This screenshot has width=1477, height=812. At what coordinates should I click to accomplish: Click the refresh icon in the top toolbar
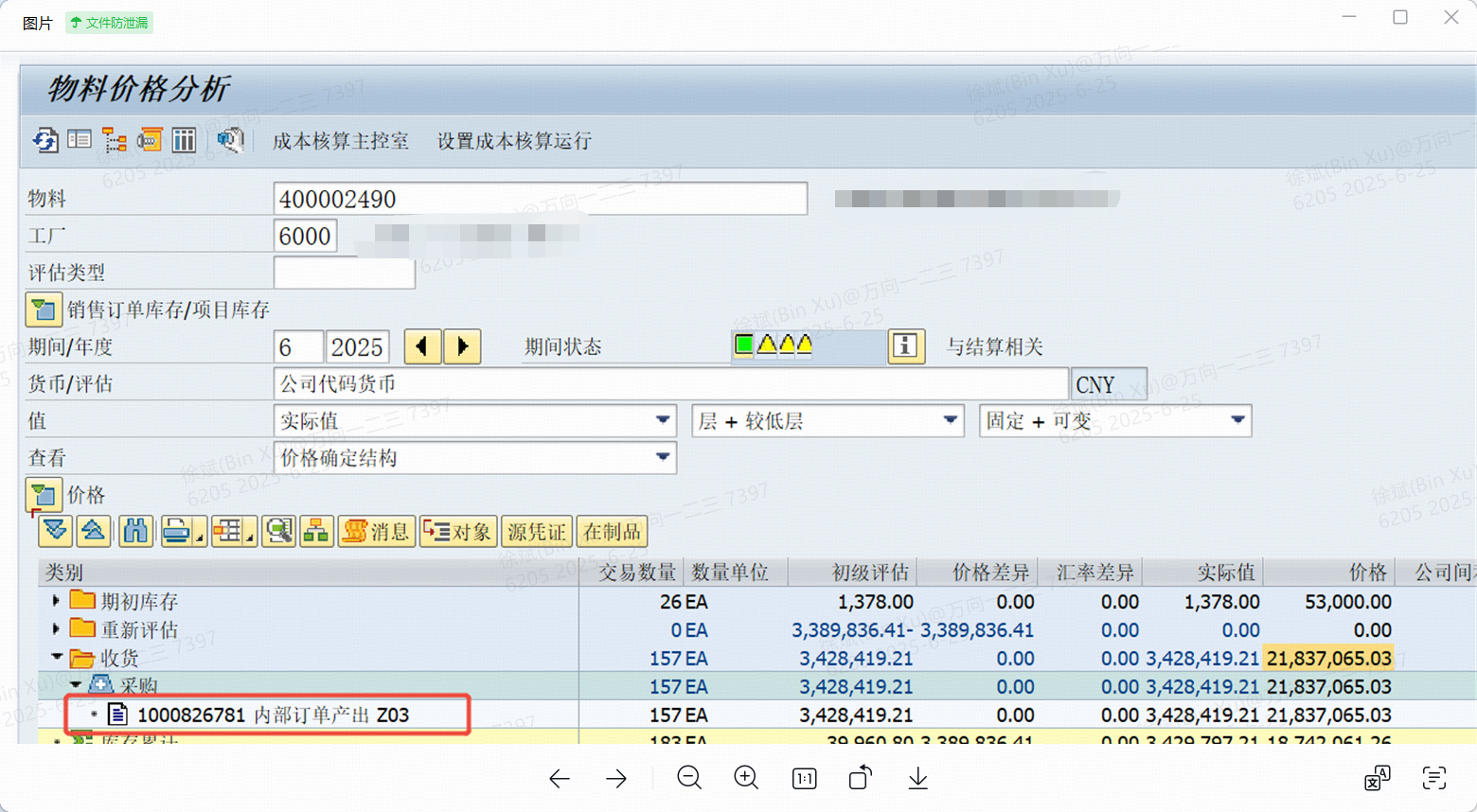tap(44, 141)
